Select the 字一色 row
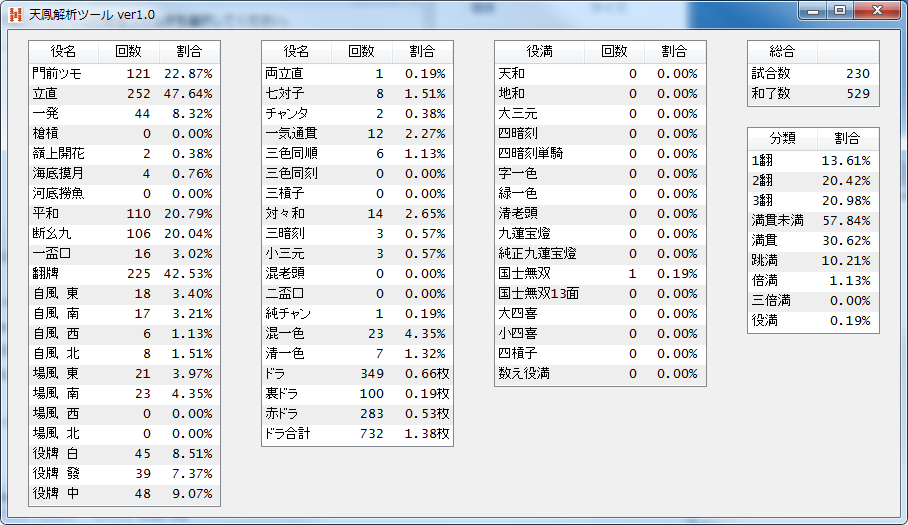This screenshot has height=525, width=908. click(x=601, y=174)
